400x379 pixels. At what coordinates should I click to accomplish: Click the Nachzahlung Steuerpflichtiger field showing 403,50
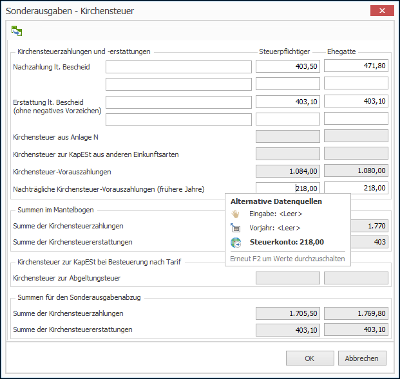(288, 66)
